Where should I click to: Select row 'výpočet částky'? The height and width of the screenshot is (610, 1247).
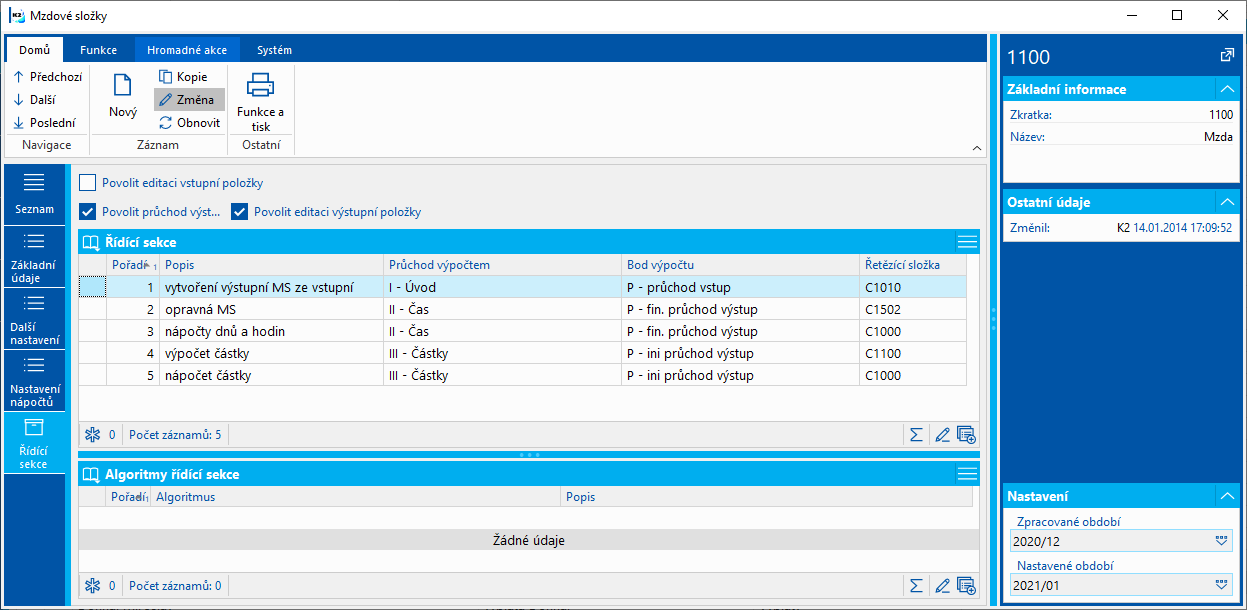click(x=523, y=353)
